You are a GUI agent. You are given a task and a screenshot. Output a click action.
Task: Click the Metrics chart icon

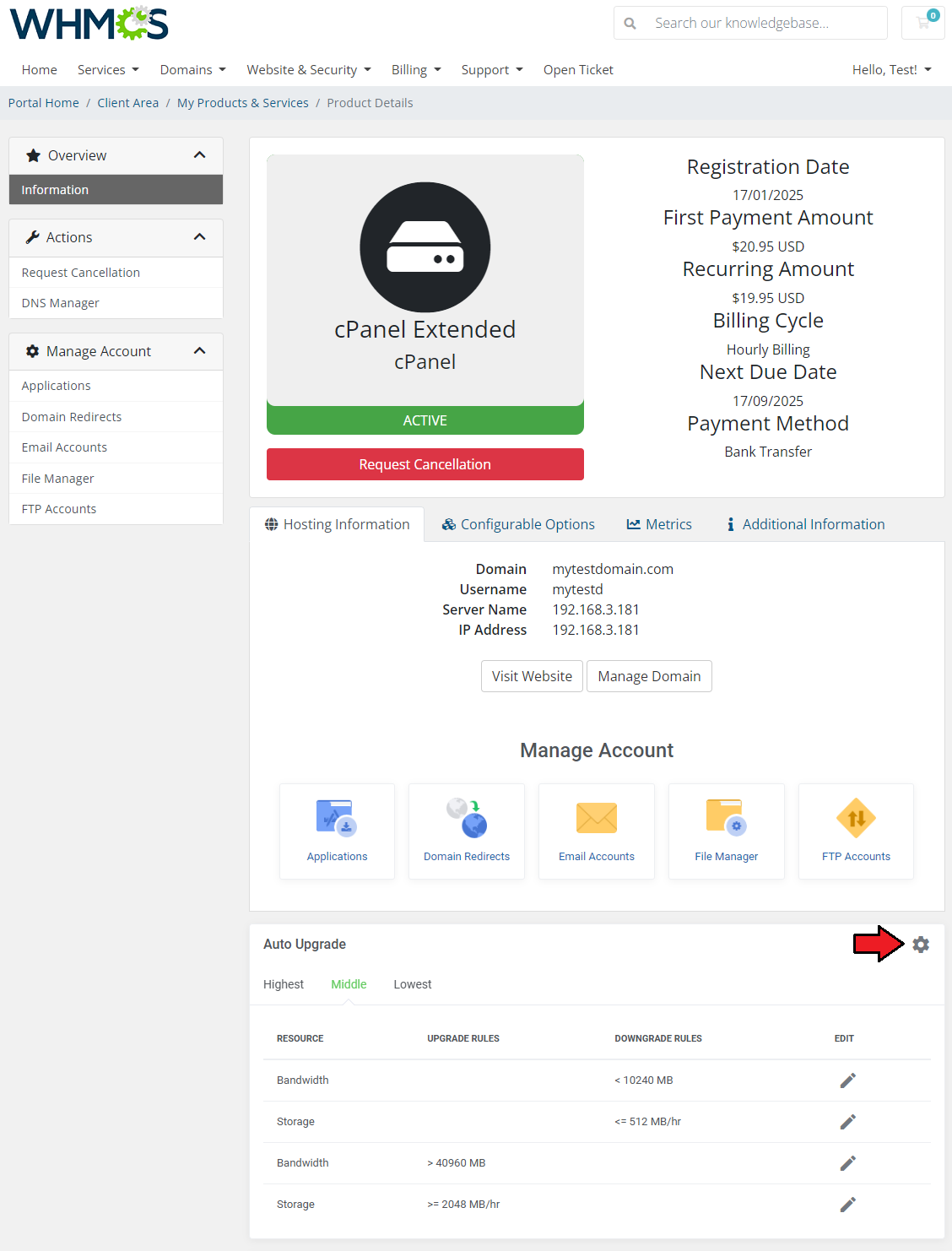click(634, 524)
